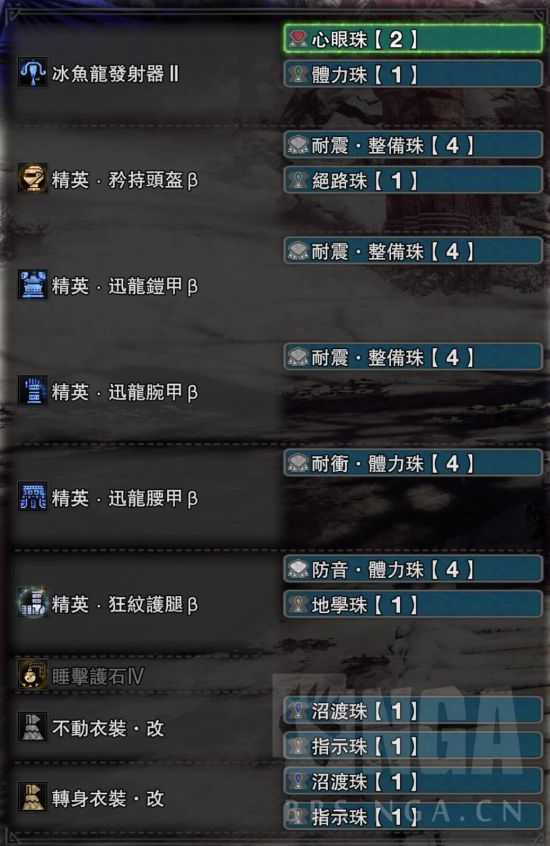This screenshot has width=550, height=846.
Task: Select the 不動衣裝·改 mantle icon
Action: point(32,727)
